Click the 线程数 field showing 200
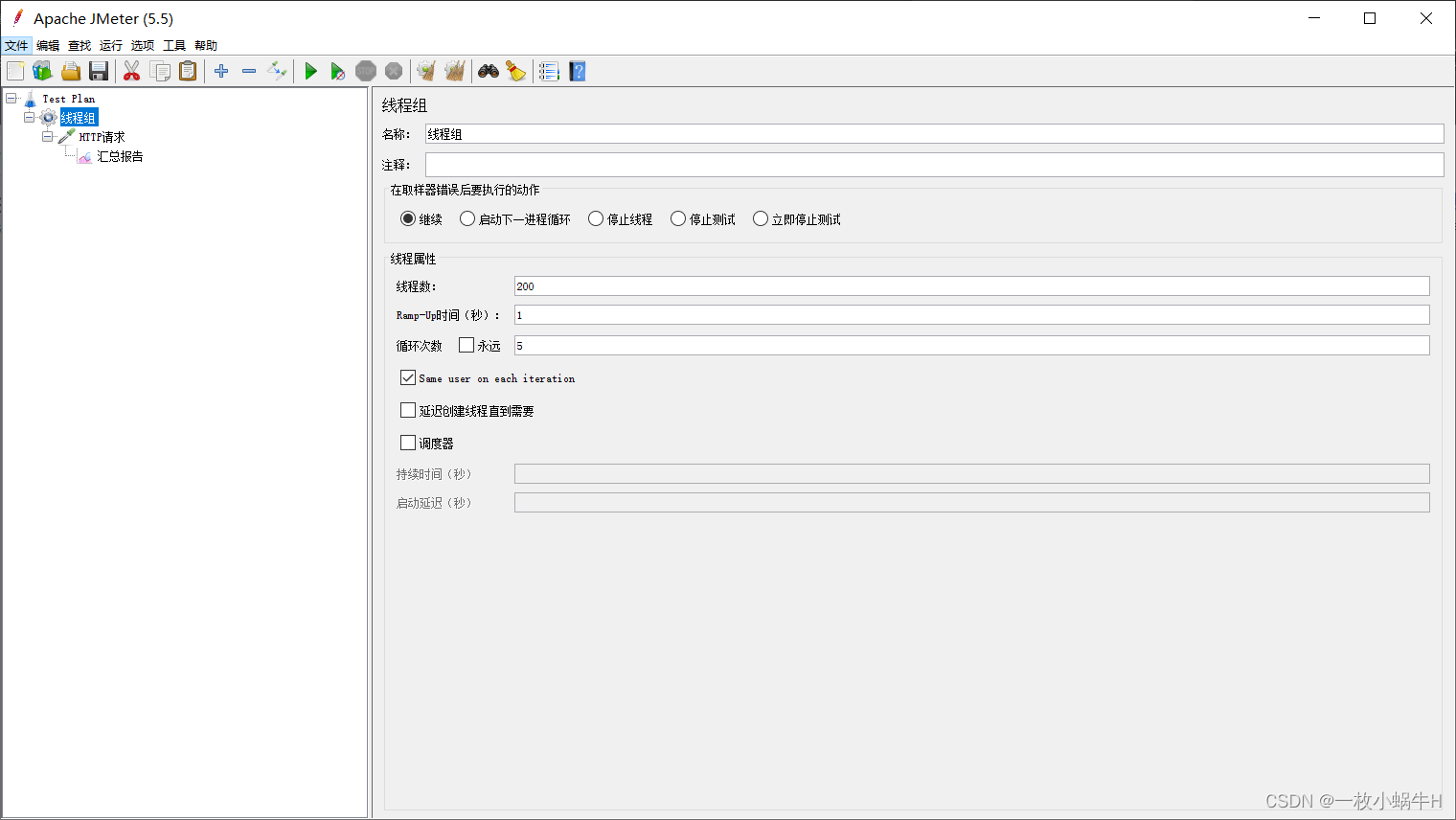The image size is (1456, 820). [x=971, y=286]
